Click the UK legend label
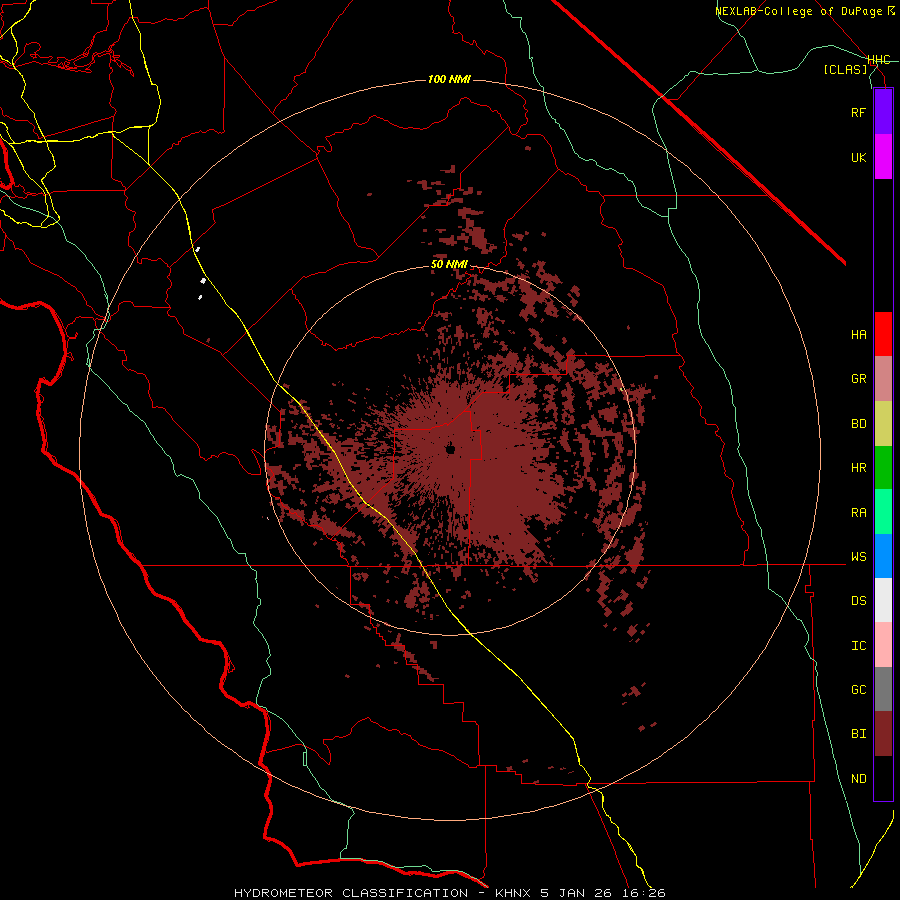This screenshot has height=900, width=900. [x=858, y=157]
